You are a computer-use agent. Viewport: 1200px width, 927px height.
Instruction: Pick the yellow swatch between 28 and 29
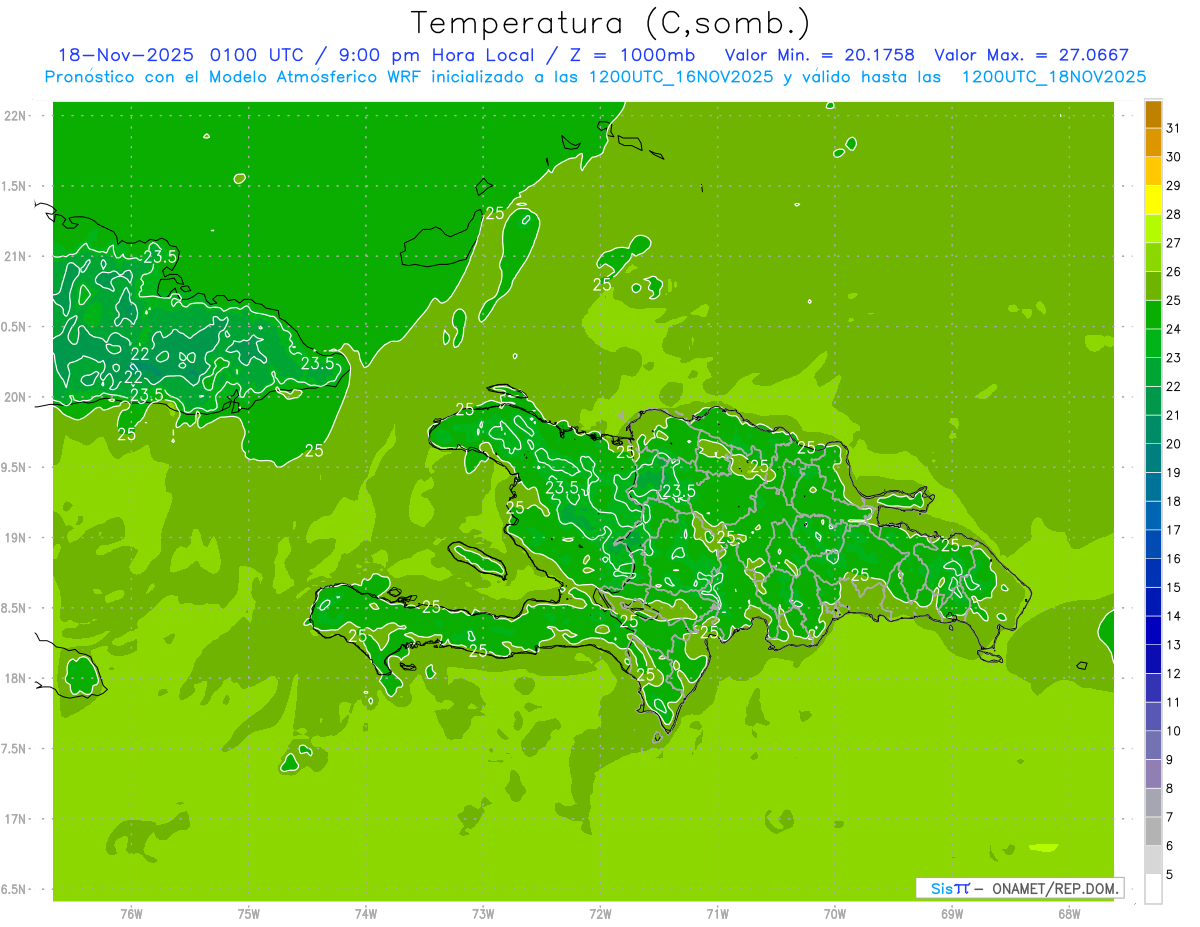pyautogui.click(x=1153, y=201)
